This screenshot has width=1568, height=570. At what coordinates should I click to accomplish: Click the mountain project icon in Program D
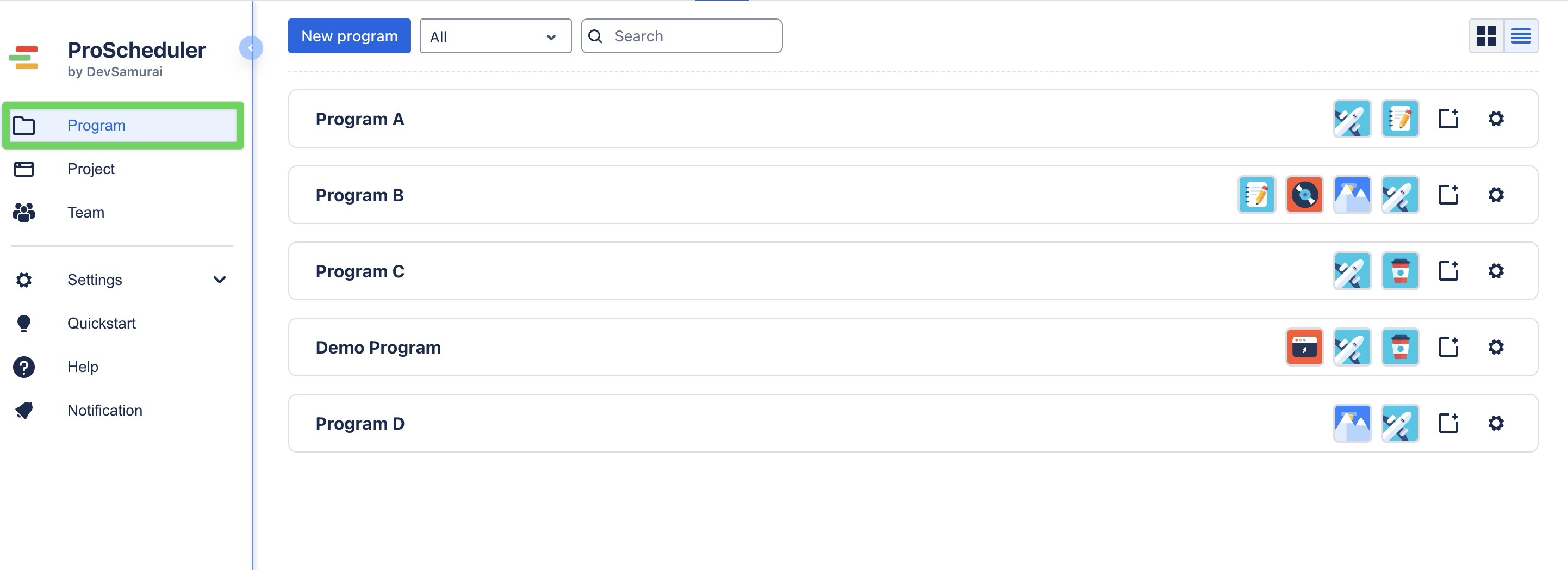pos(1352,423)
